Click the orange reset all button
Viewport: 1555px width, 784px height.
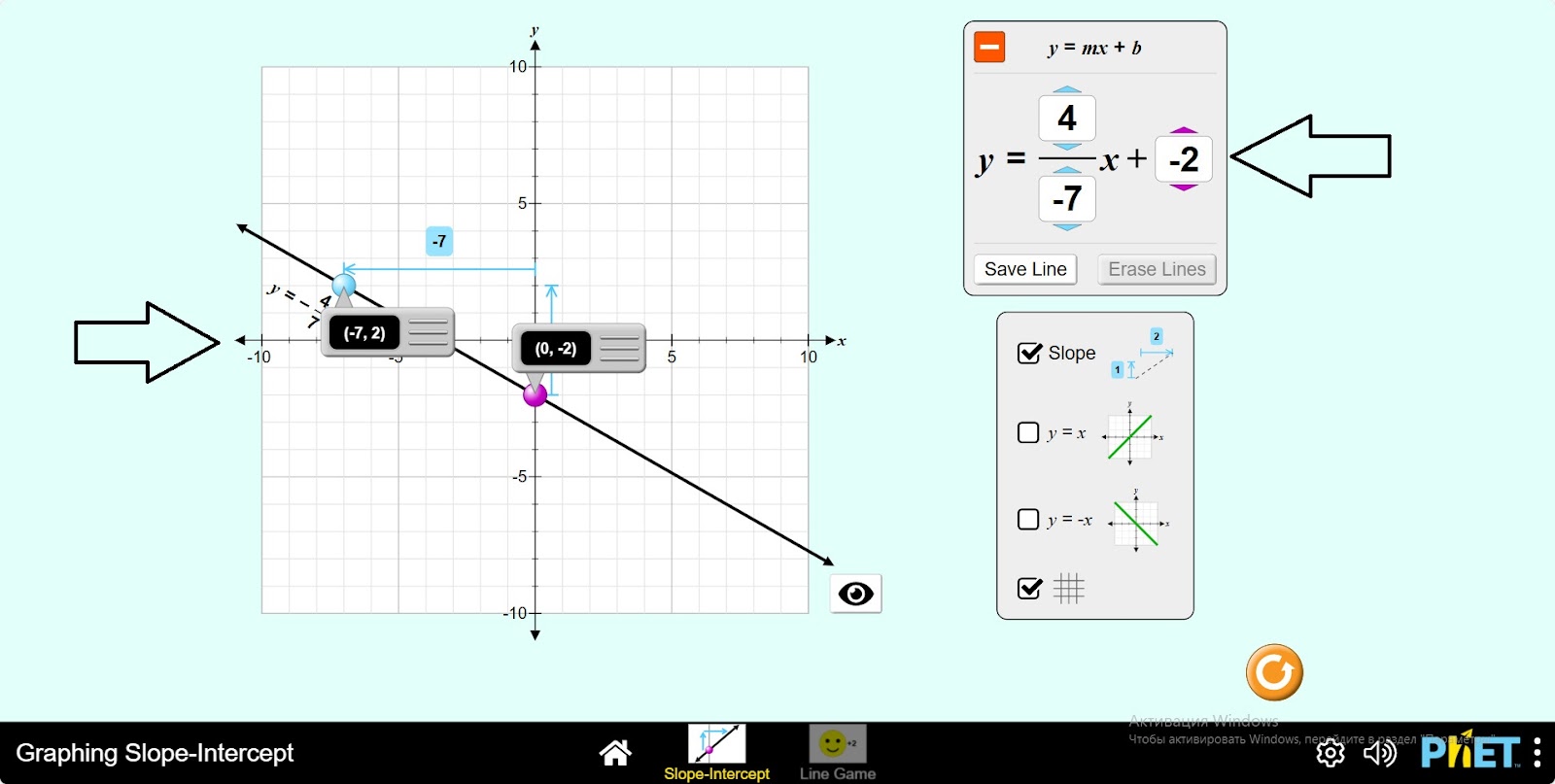(x=1274, y=672)
